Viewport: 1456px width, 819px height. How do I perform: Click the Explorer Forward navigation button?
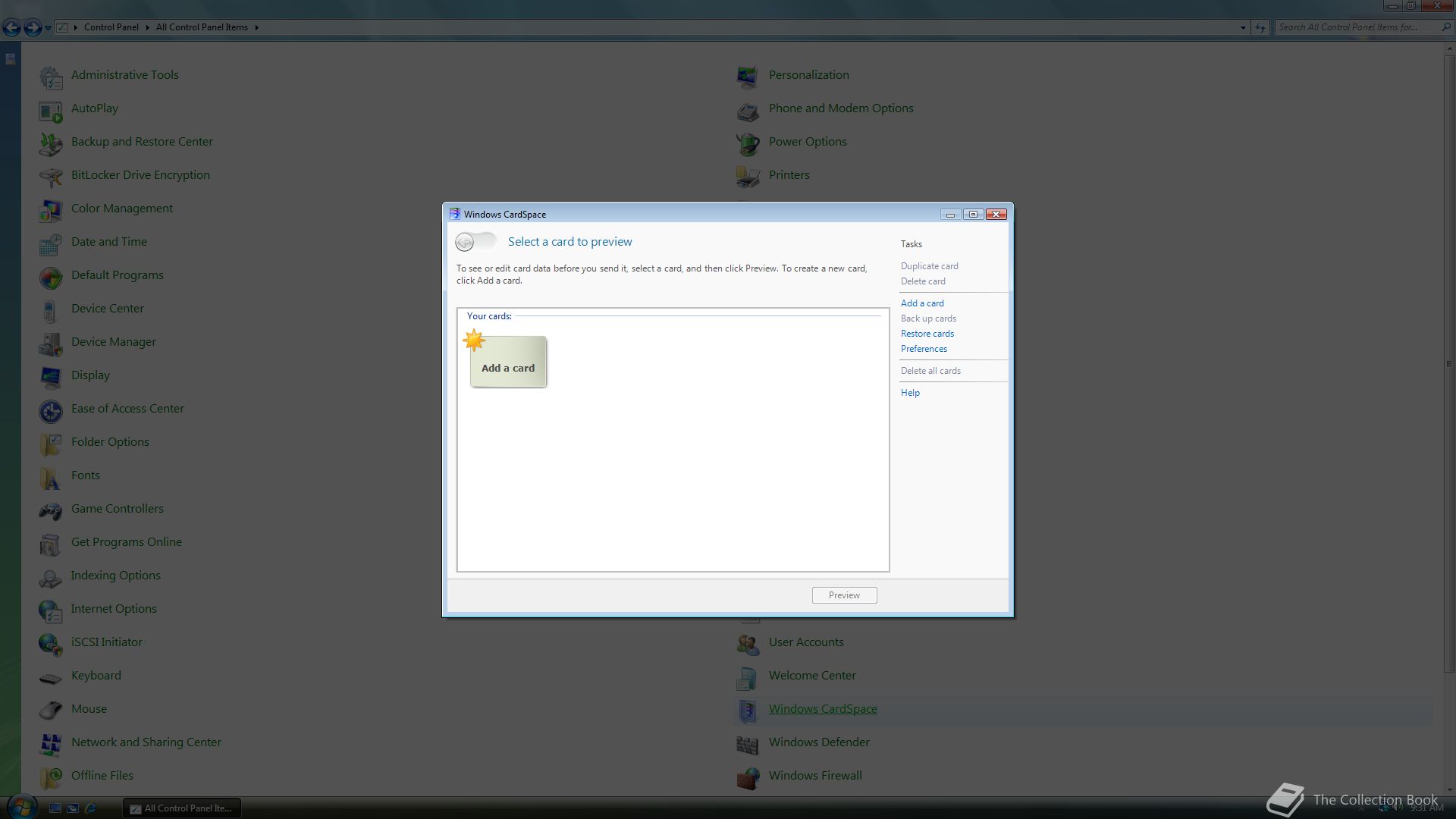[33, 28]
